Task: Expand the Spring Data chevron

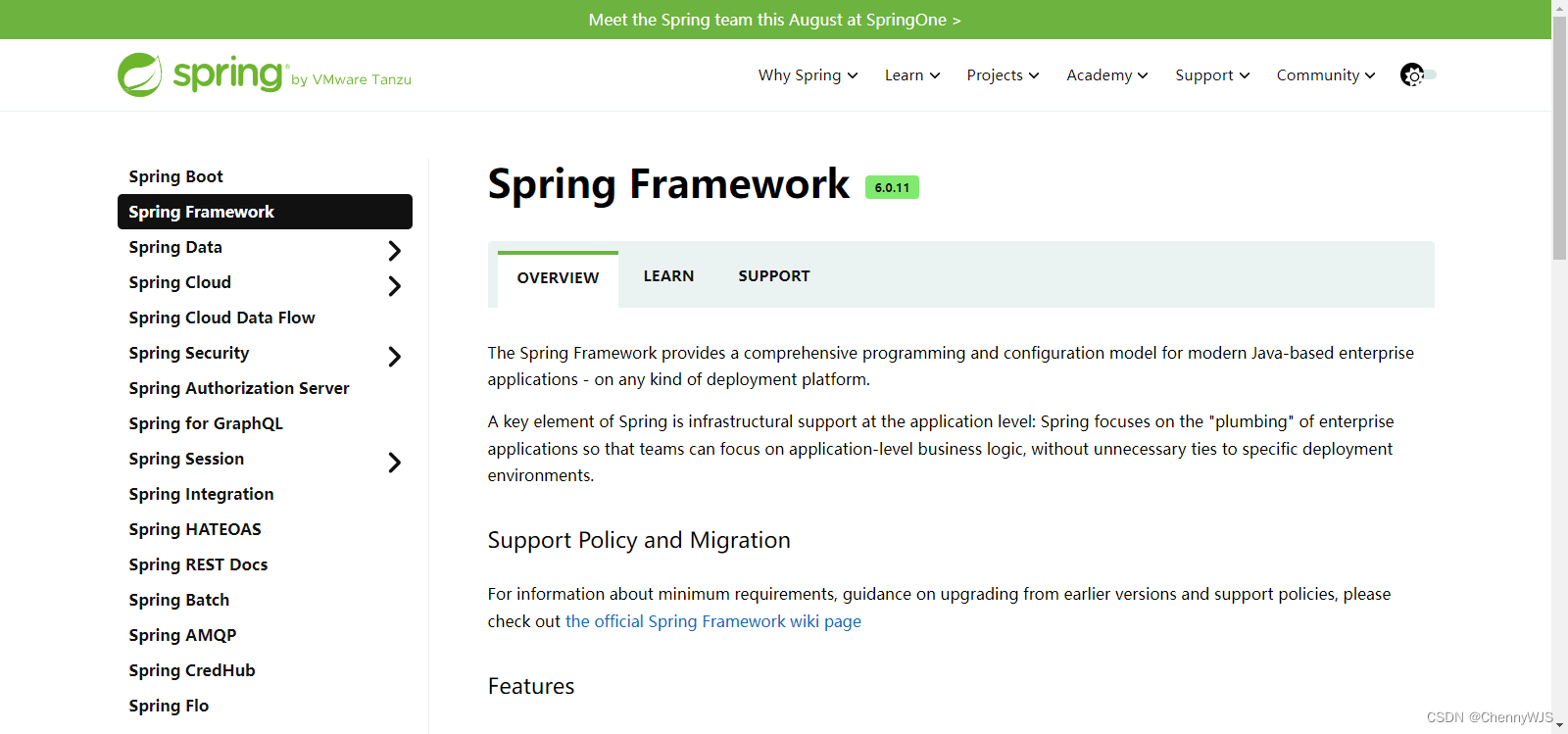Action: click(x=394, y=251)
